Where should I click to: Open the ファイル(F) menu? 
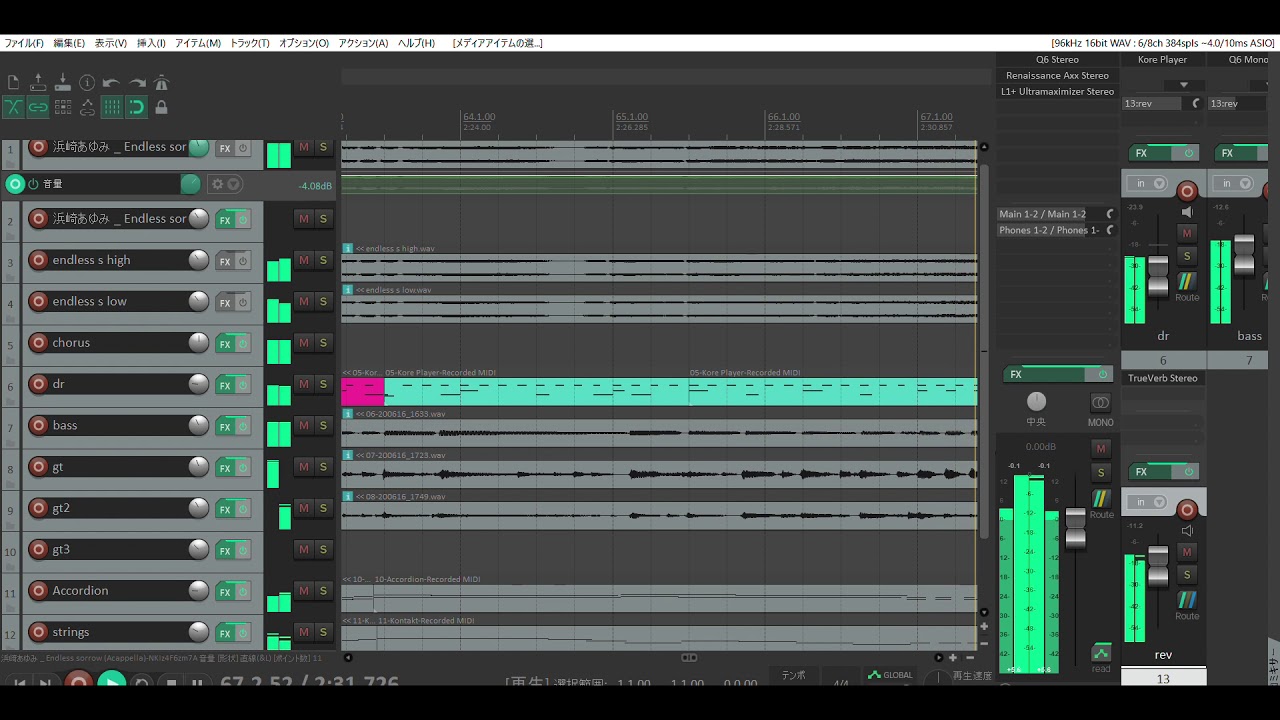pos(23,43)
